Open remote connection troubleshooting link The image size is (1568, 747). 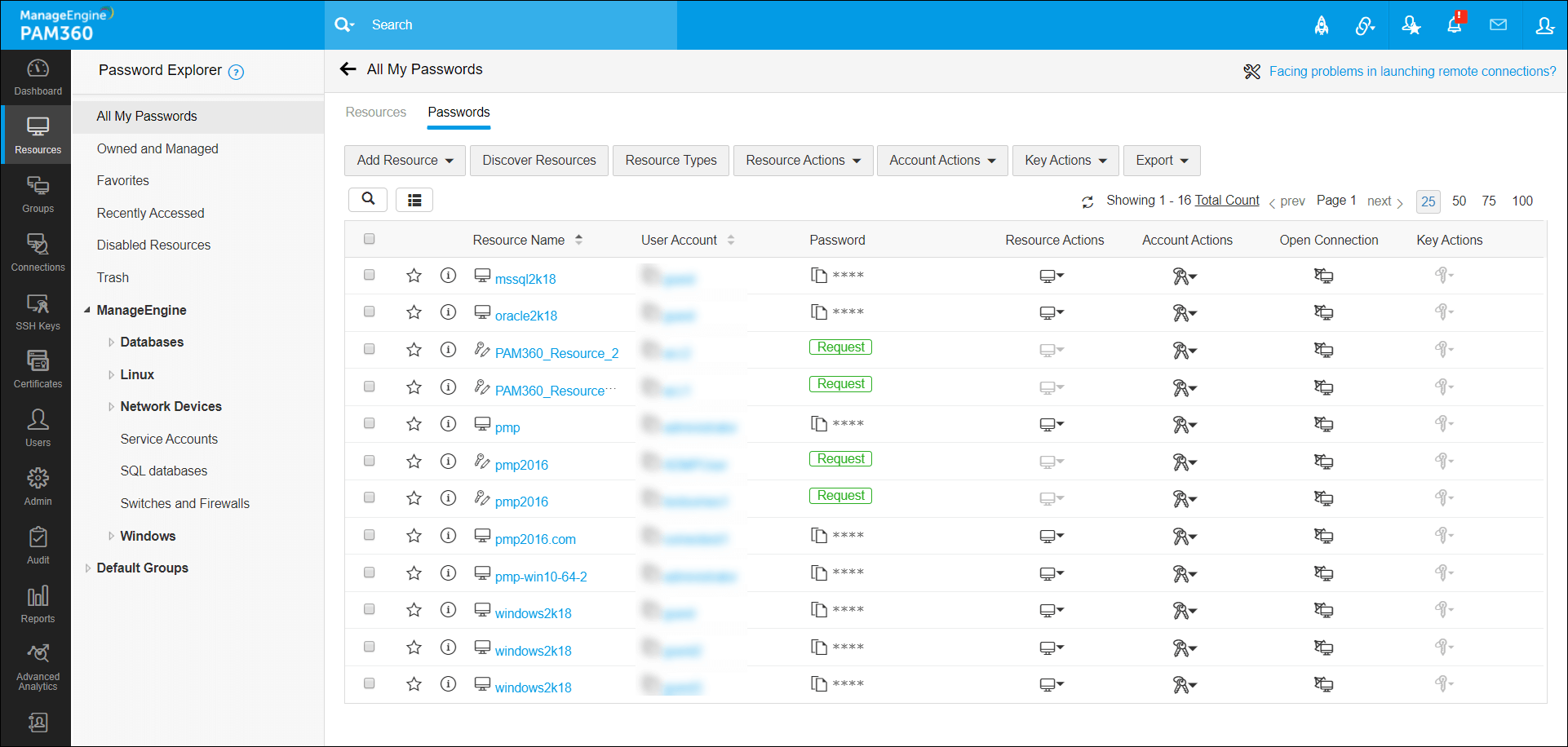1413,72
